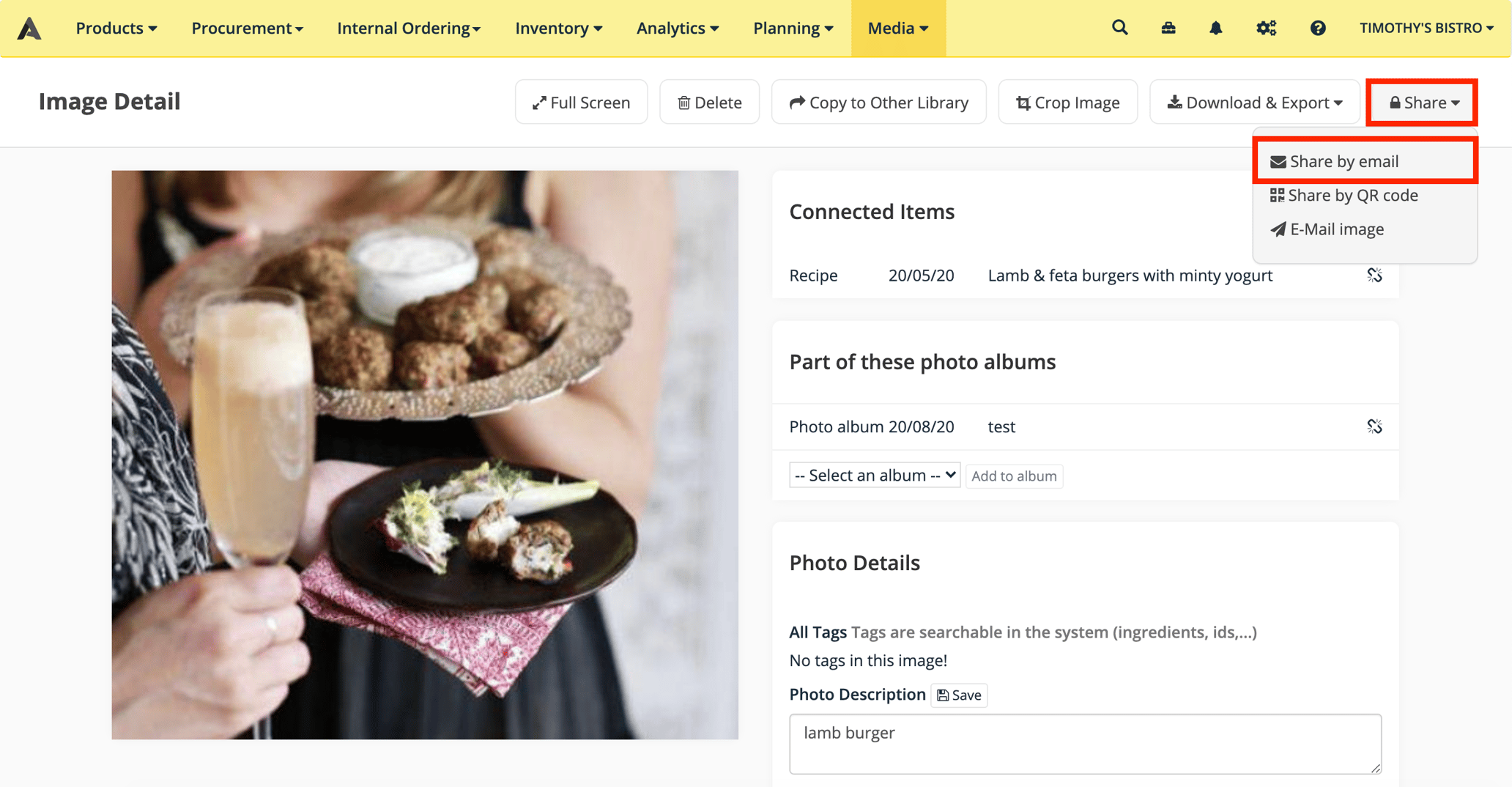Image resolution: width=1512 pixels, height=787 pixels.
Task: Expand the Timothy's Bistro account menu
Action: click(x=1426, y=28)
